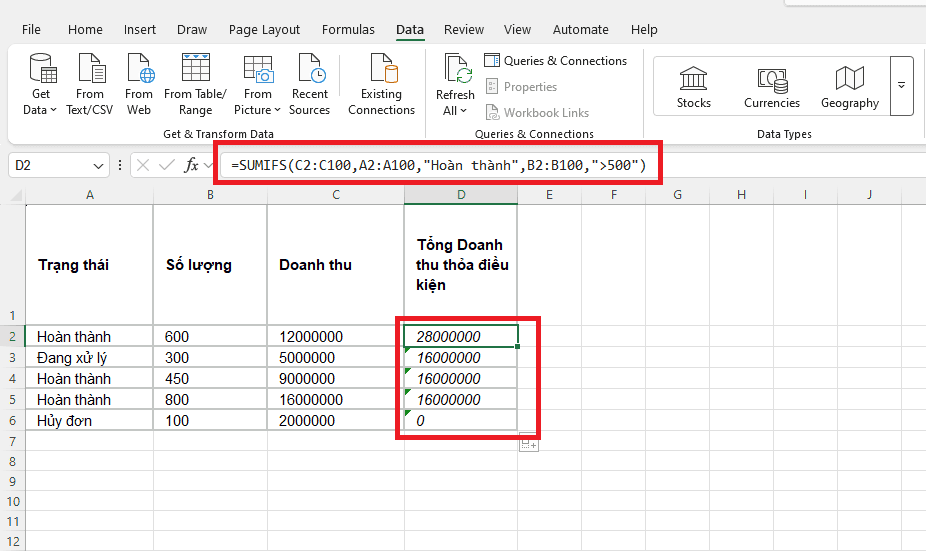Screen dimensions: 926x551
Task: Select the cell with 2000000
Action: click(335, 420)
